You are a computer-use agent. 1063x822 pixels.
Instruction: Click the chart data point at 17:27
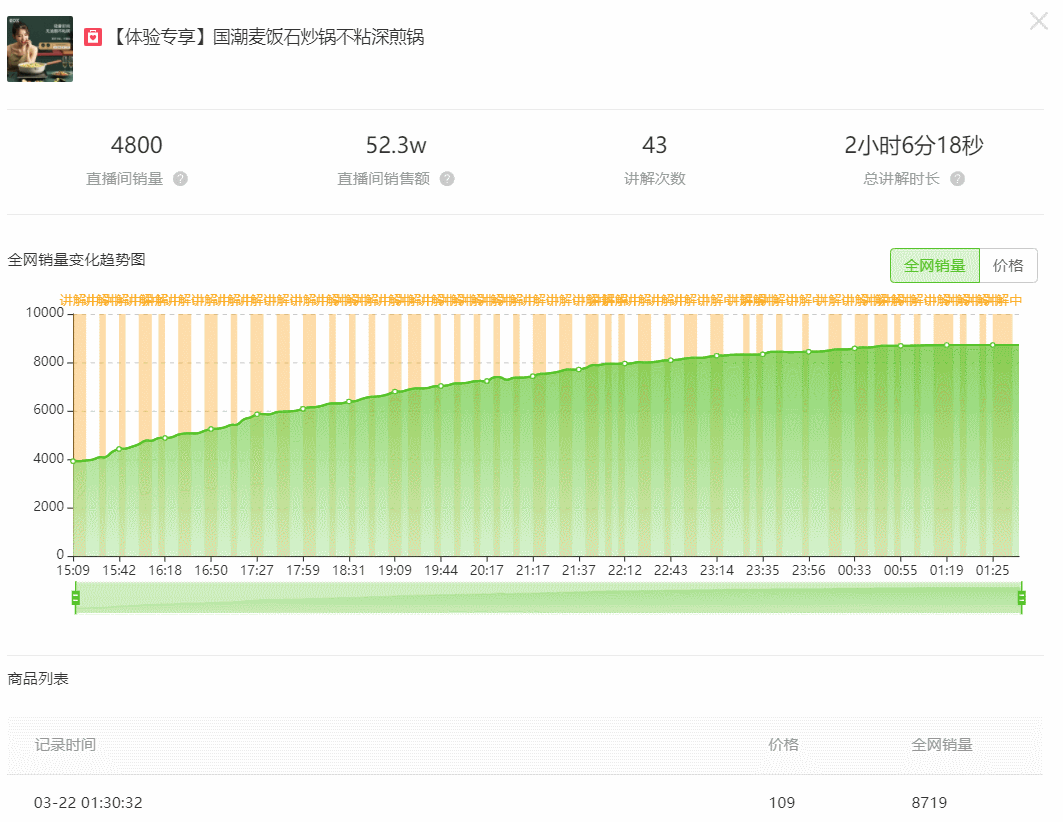[x=257, y=414]
